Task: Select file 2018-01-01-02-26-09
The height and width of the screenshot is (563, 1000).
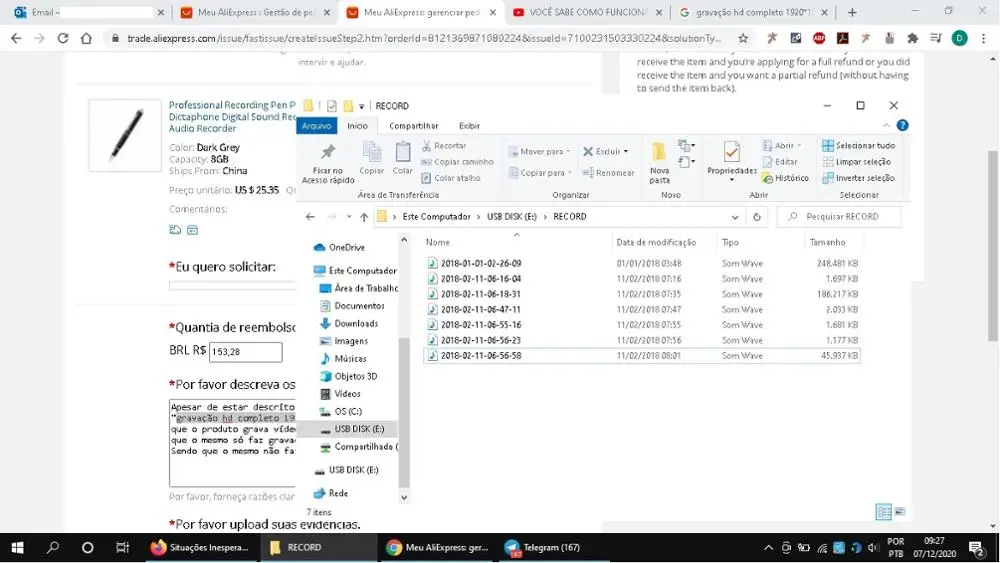Action: coord(481,263)
